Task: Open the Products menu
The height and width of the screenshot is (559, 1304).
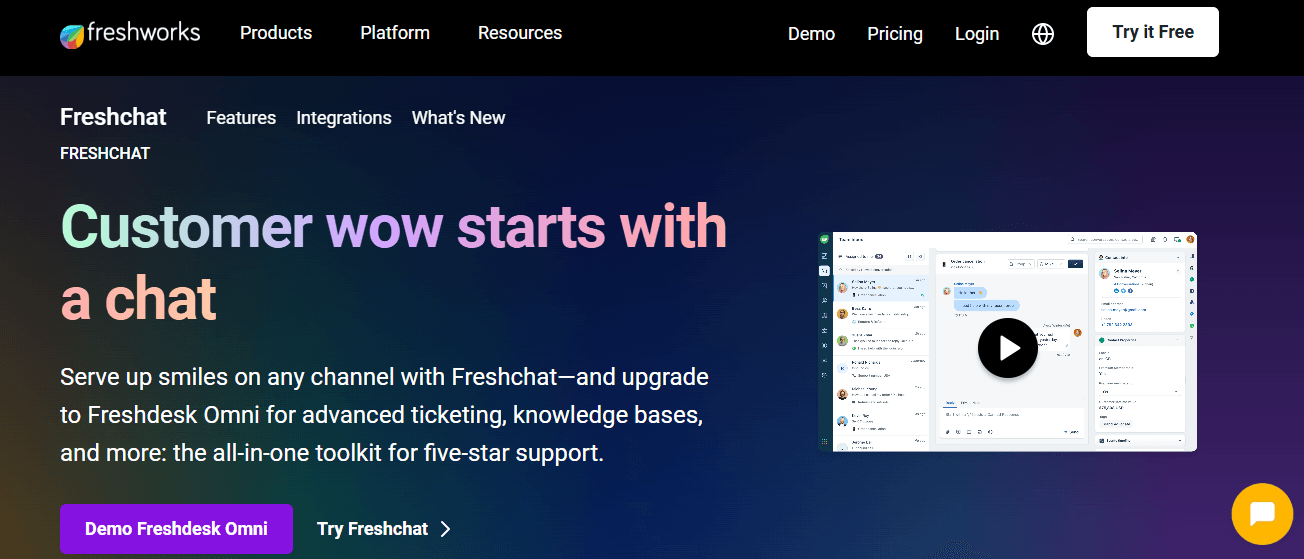Action: point(276,33)
